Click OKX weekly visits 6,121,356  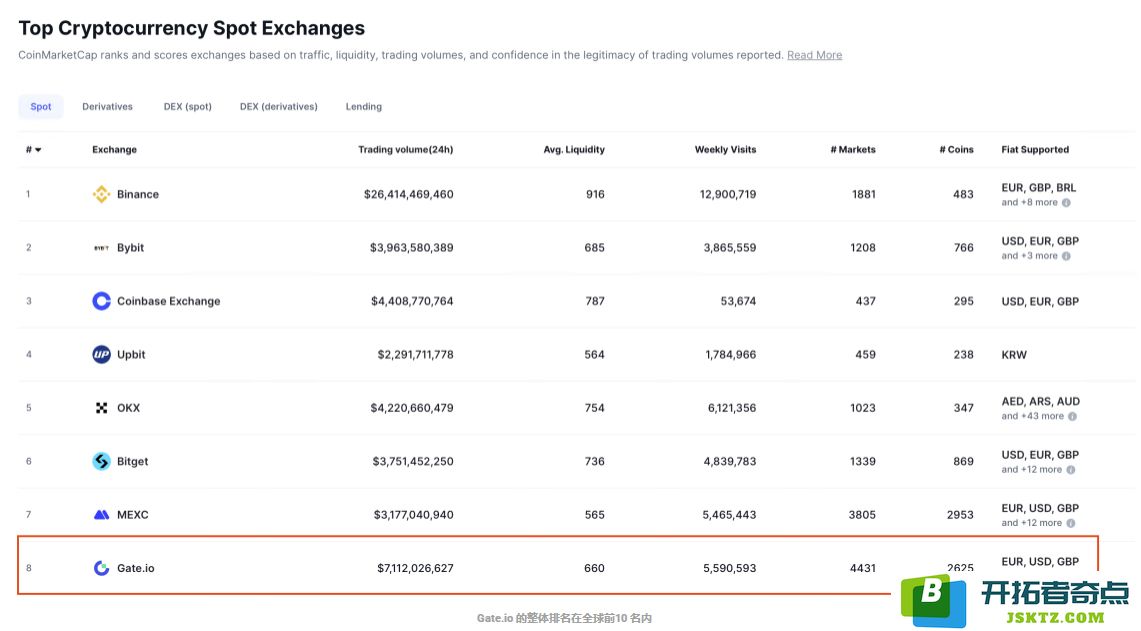pos(732,408)
